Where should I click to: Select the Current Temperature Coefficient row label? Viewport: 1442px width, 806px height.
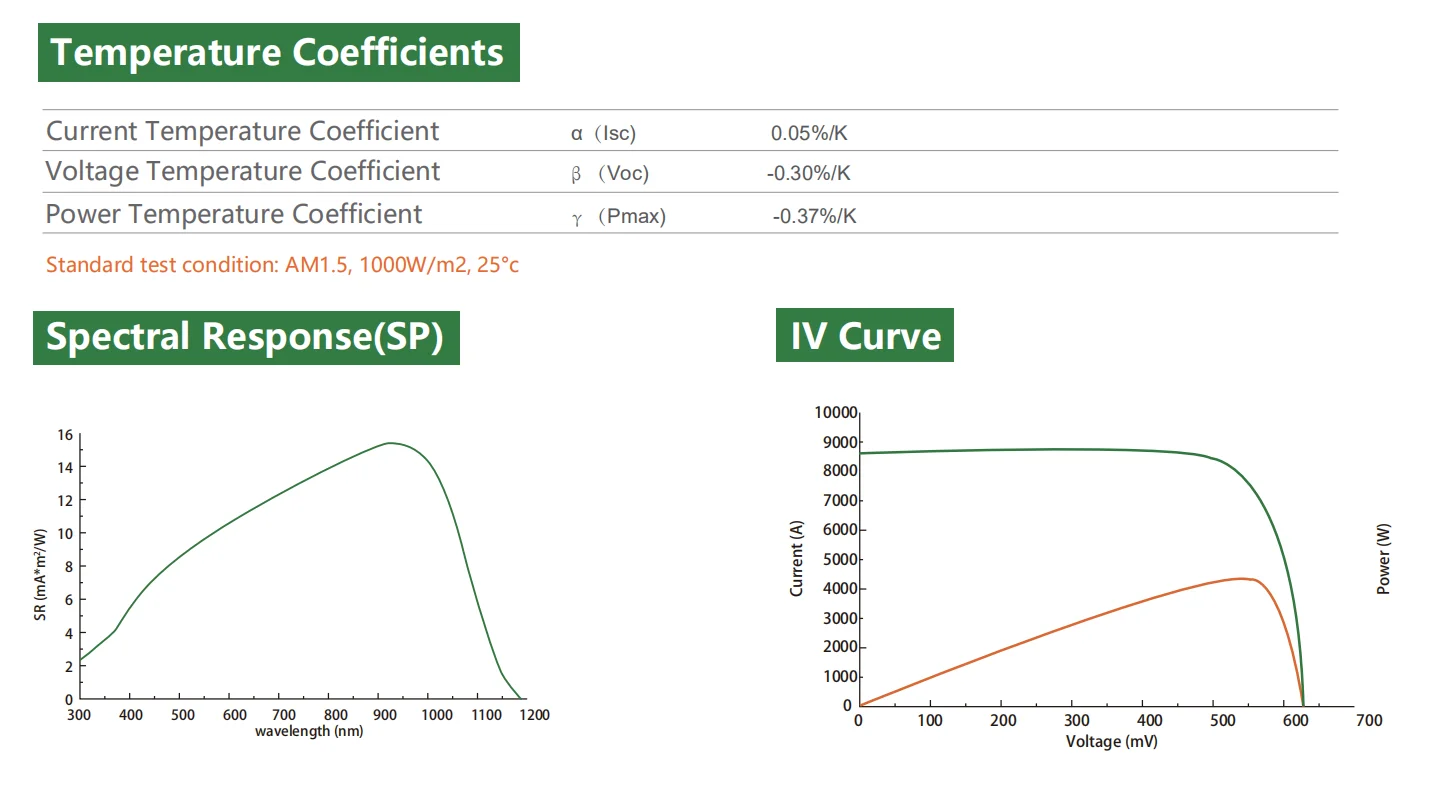coord(243,131)
